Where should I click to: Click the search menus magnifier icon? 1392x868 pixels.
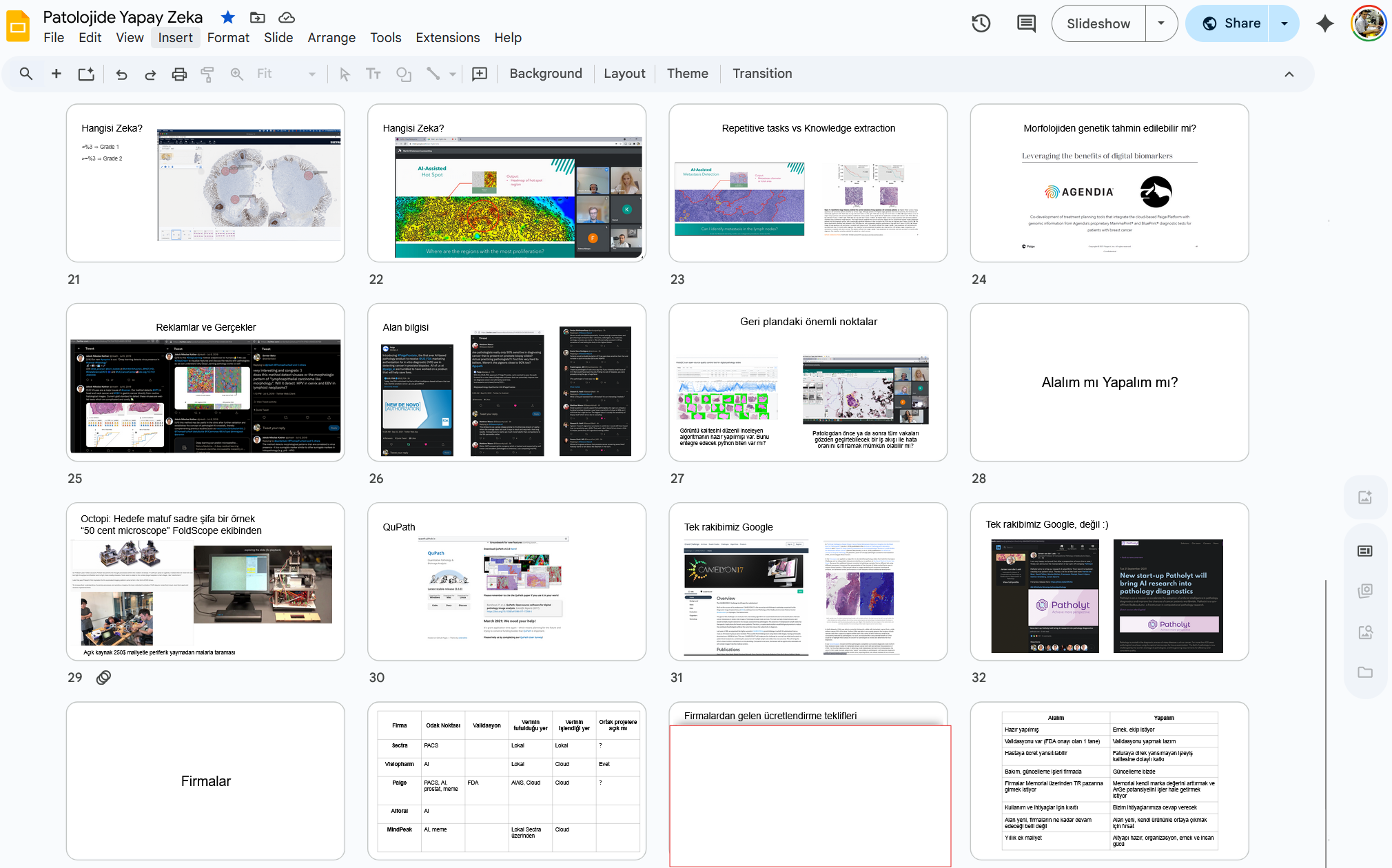(26, 74)
